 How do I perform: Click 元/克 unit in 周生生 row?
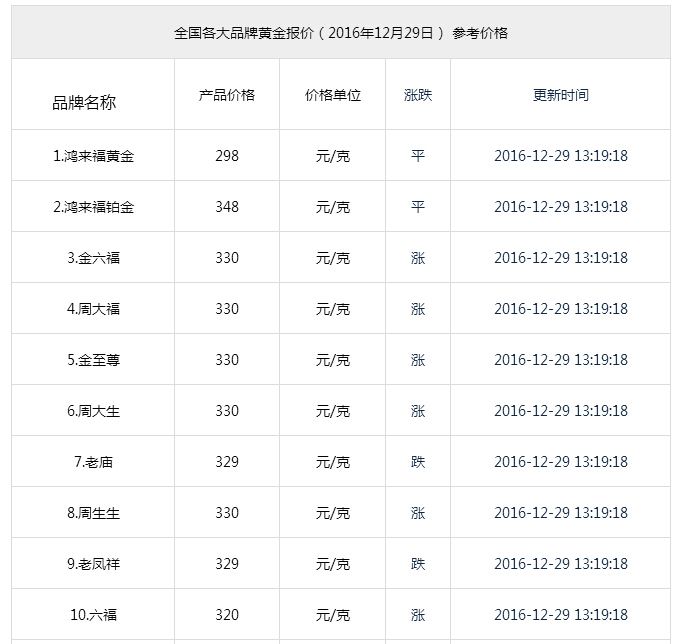click(x=333, y=513)
